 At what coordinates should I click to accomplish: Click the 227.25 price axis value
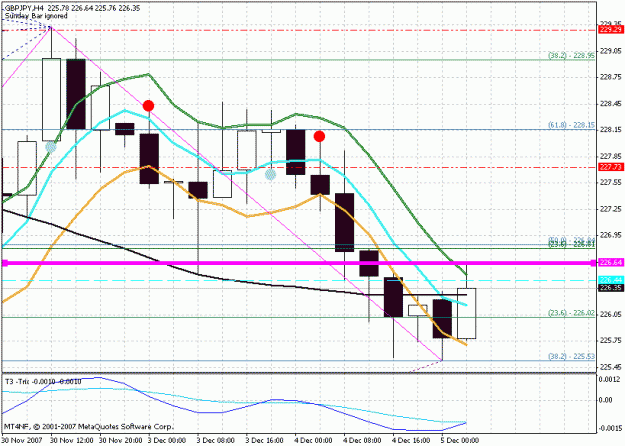pos(610,209)
